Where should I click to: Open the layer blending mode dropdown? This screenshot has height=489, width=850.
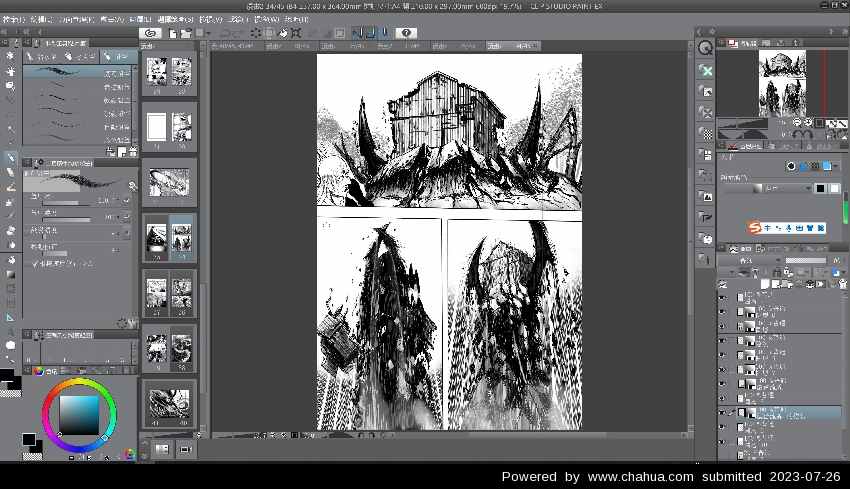[x=750, y=260]
